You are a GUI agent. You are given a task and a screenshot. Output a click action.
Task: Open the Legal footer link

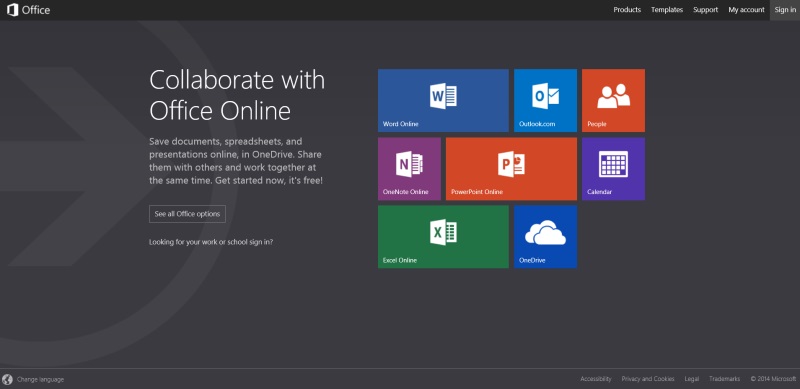[x=692, y=379]
